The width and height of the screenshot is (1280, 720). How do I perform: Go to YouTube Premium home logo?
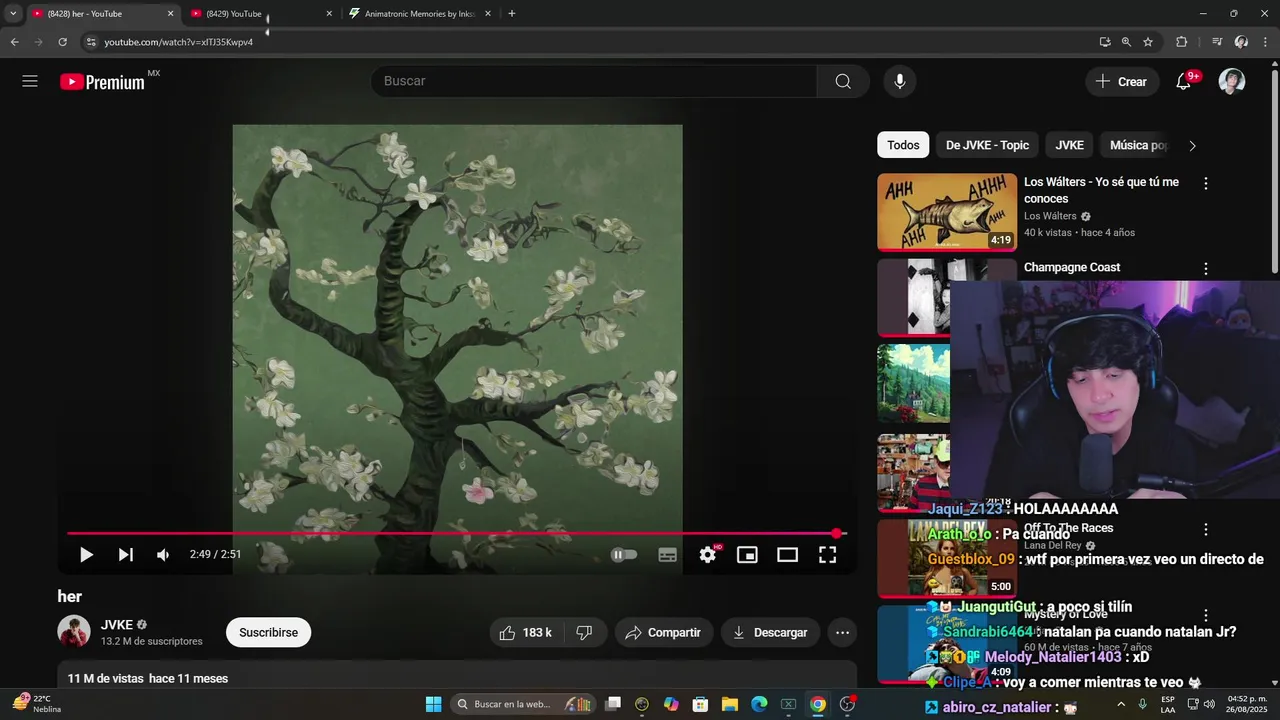tap(103, 82)
